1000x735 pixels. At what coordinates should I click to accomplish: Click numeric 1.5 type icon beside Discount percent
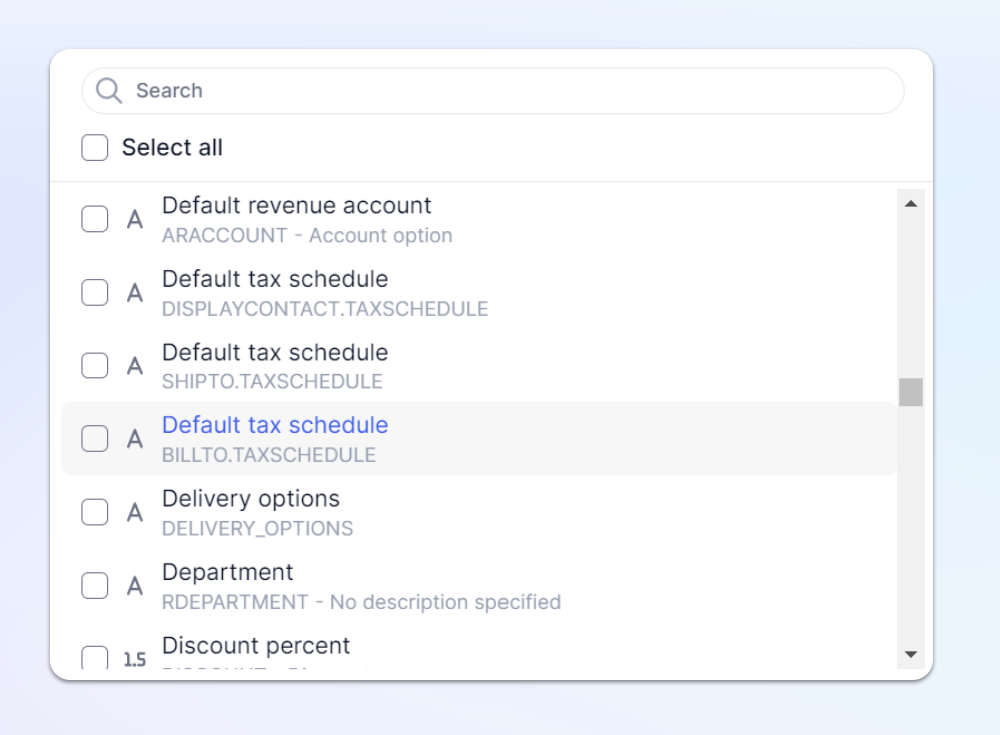point(135,660)
